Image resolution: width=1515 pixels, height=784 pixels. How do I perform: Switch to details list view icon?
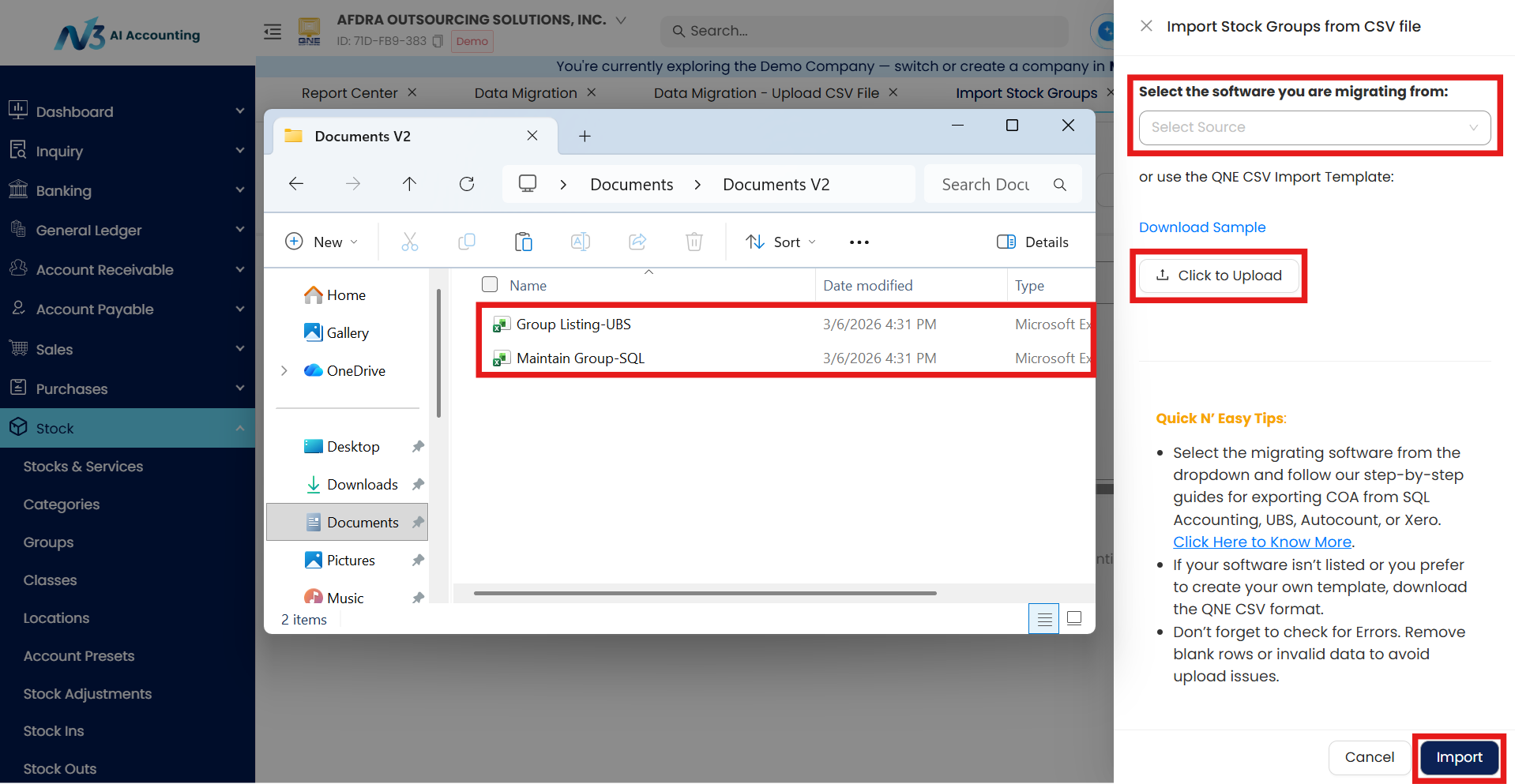(x=1044, y=619)
